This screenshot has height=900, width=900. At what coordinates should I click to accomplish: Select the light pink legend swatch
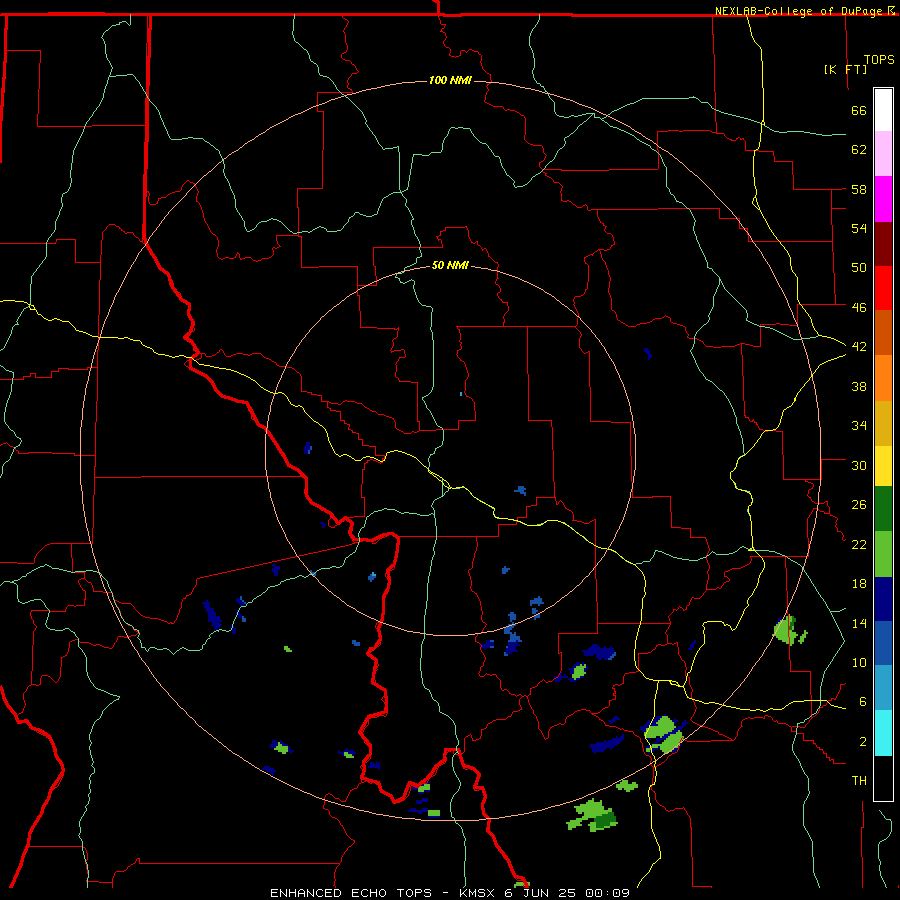pyautogui.click(x=883, y=153)
